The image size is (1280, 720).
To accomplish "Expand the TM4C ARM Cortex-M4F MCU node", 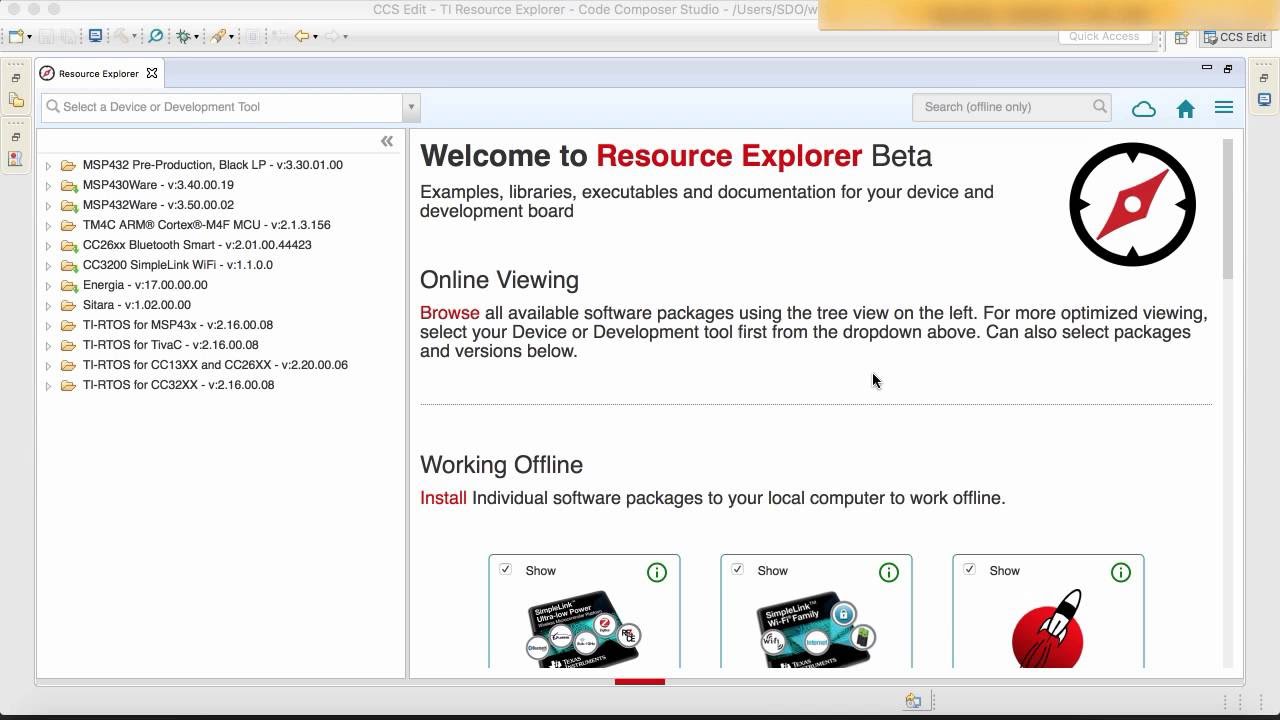I will coord(48,226).
